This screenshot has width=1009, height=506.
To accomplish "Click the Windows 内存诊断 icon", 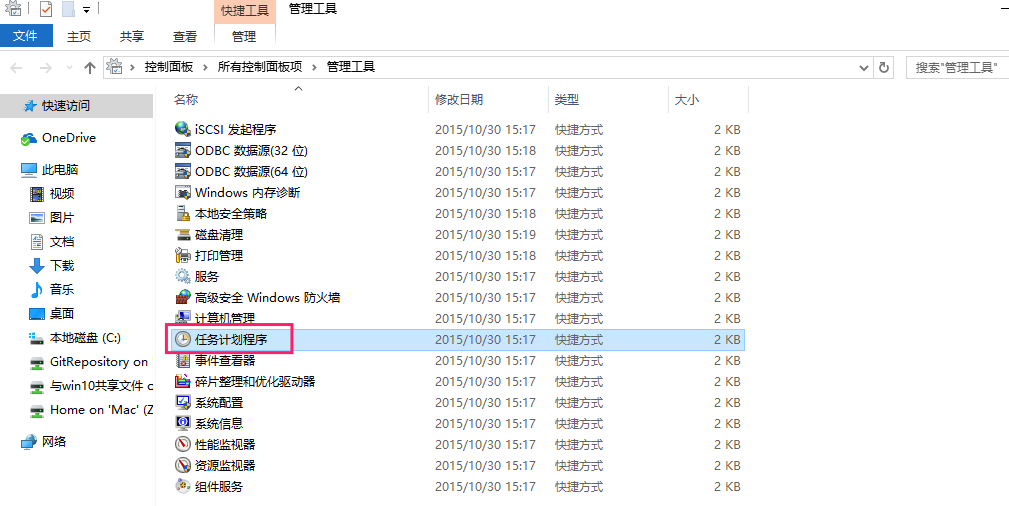I will pyautogui.click(x=183, y=192).
